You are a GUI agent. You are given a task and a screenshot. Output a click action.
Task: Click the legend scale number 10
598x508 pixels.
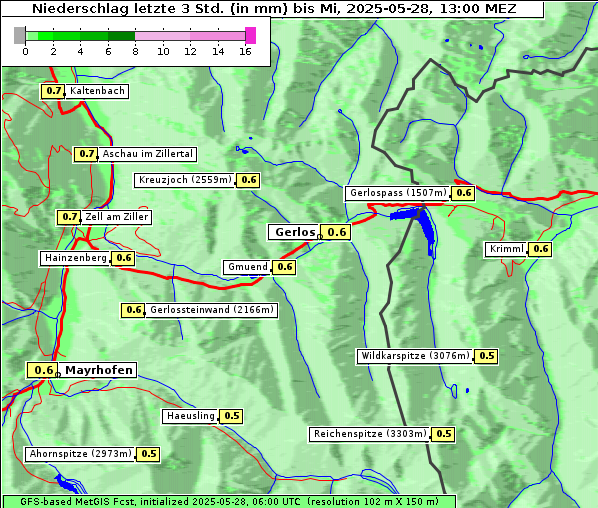[163, 51]
